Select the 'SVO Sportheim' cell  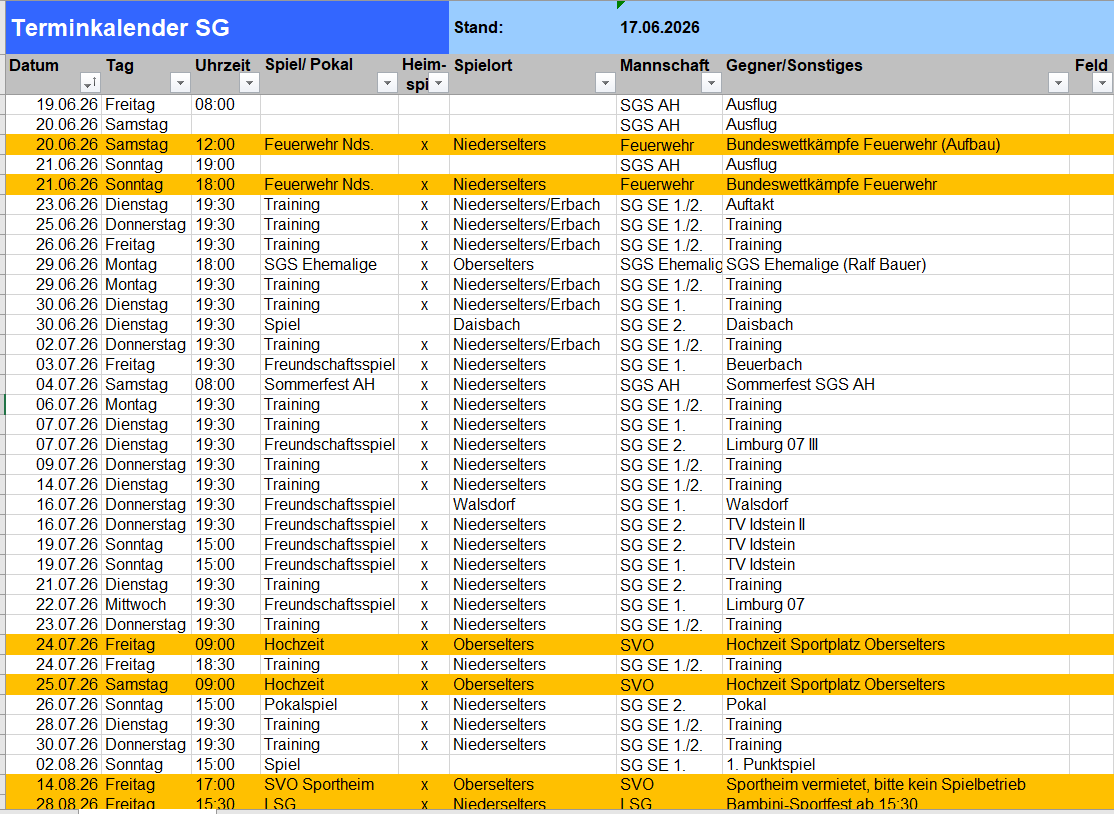[x=330, y=785]
